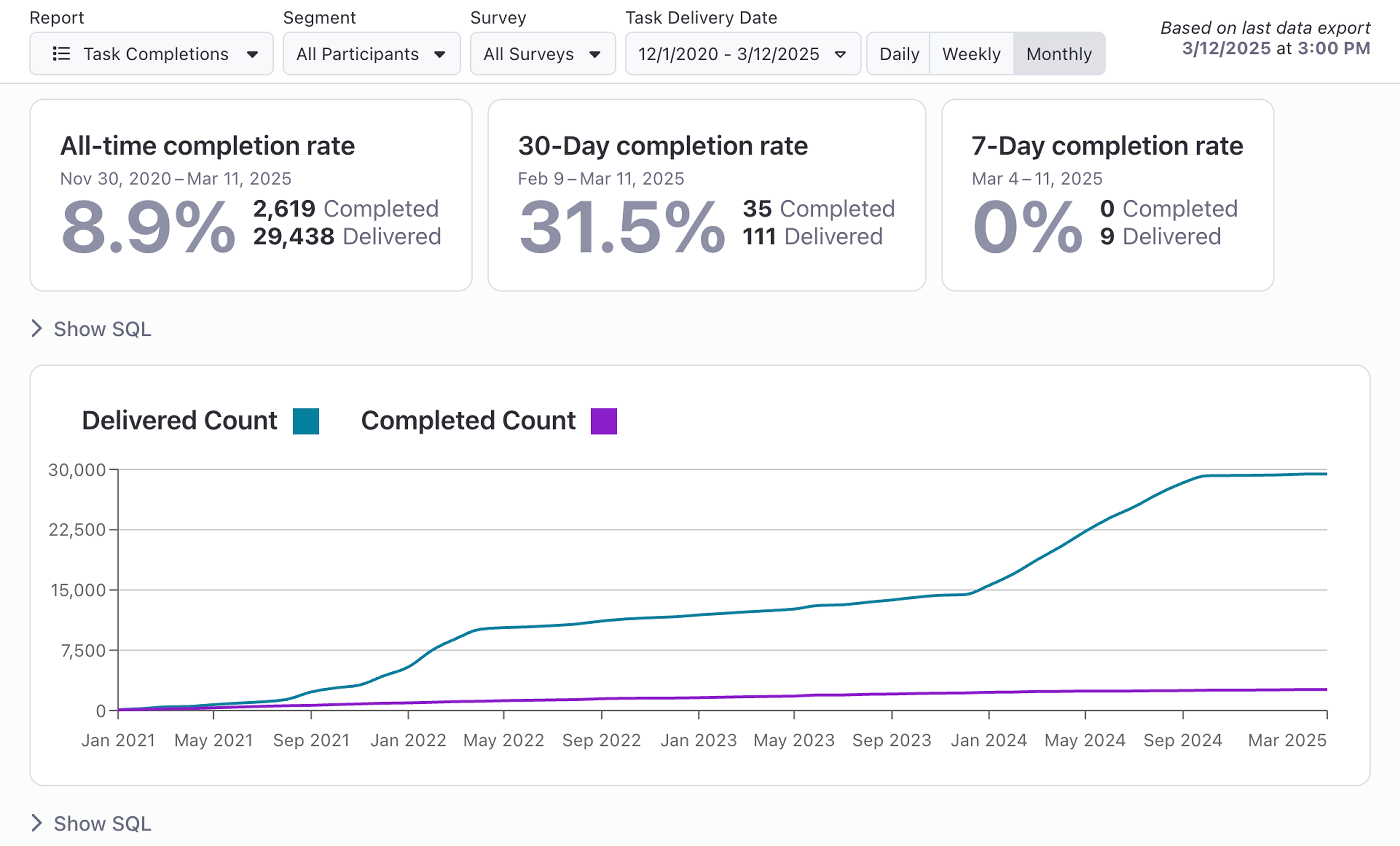
Task: Click the purple Completed Count swatch
Action: coord(604,421)
